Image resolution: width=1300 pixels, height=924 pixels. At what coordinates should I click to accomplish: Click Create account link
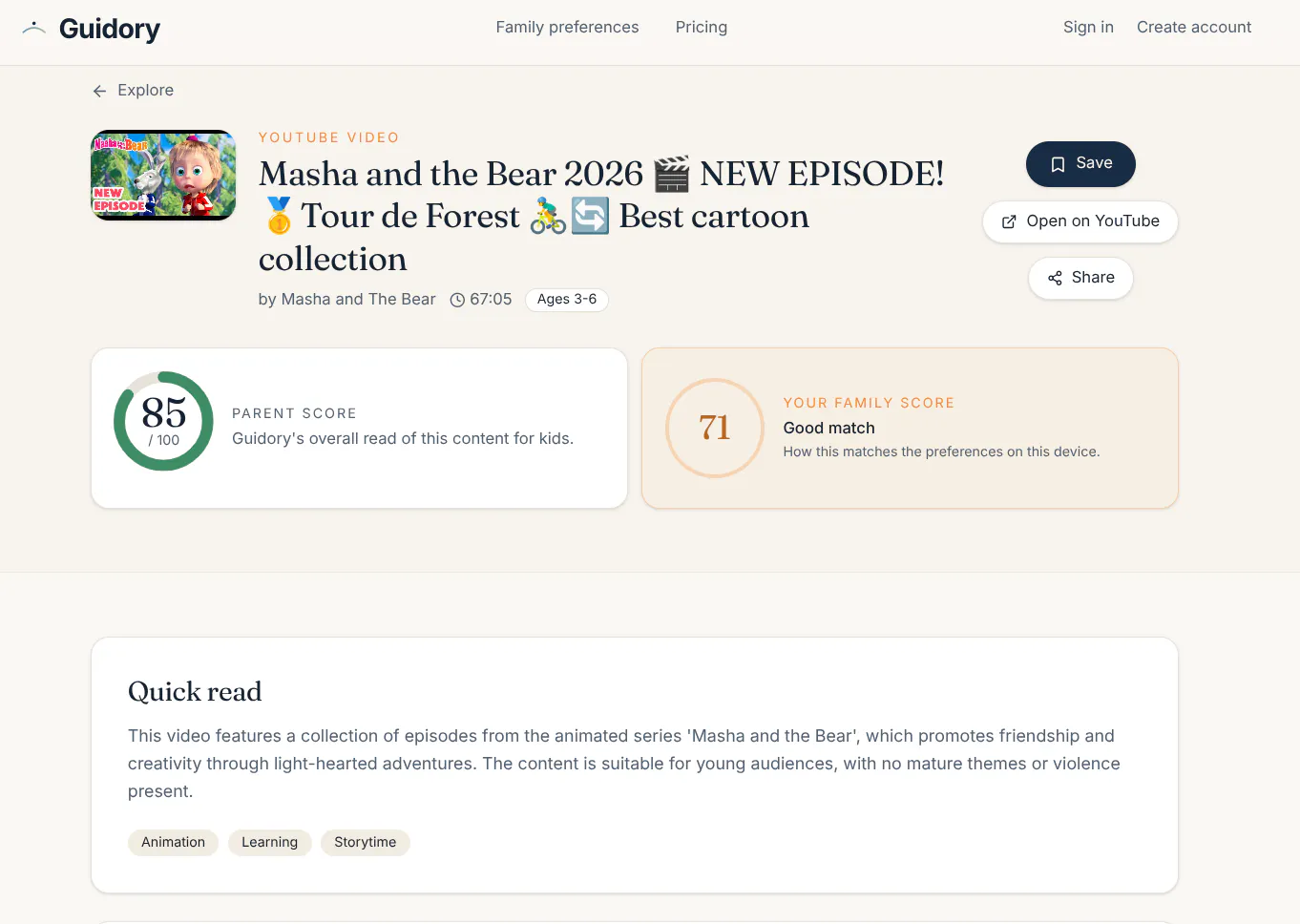pos(1194,27)
